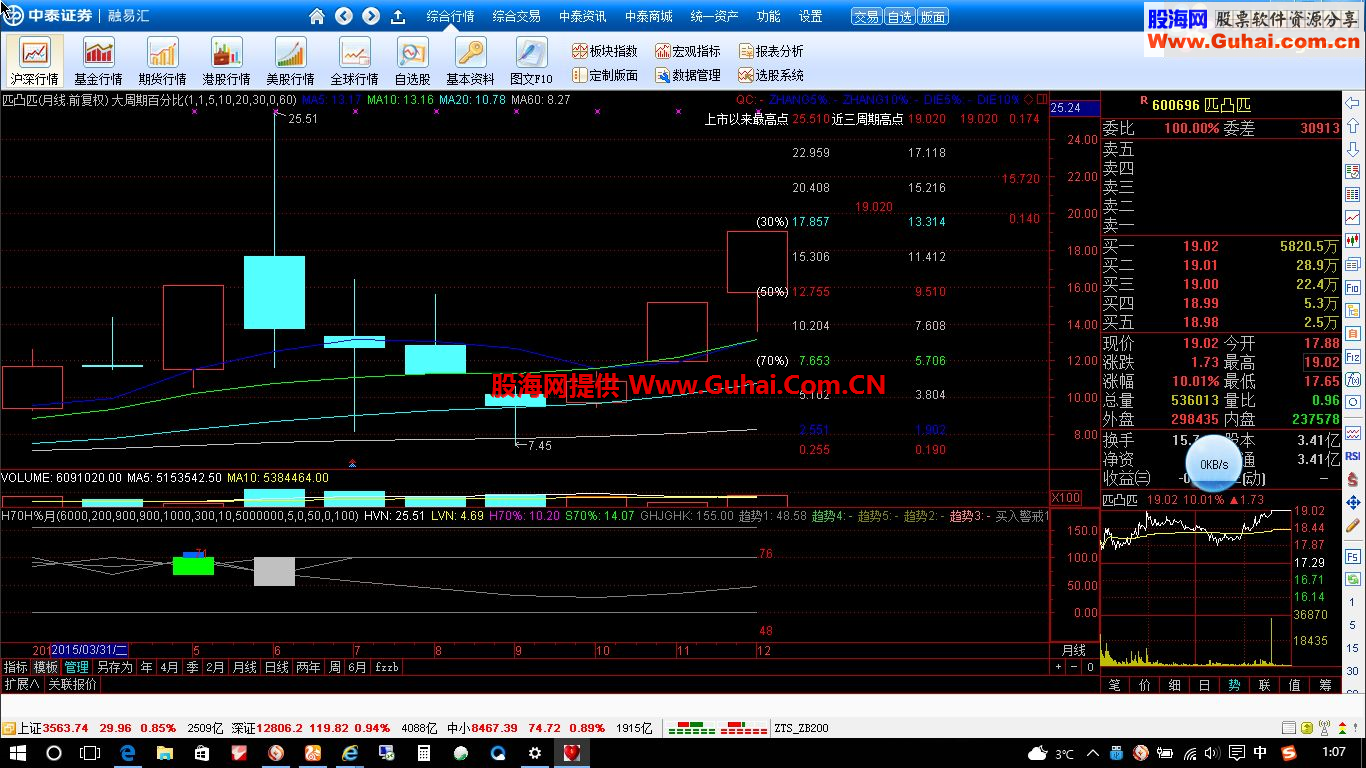
Task: Switch chart period to 日线
Action: [x=276, y=667]
